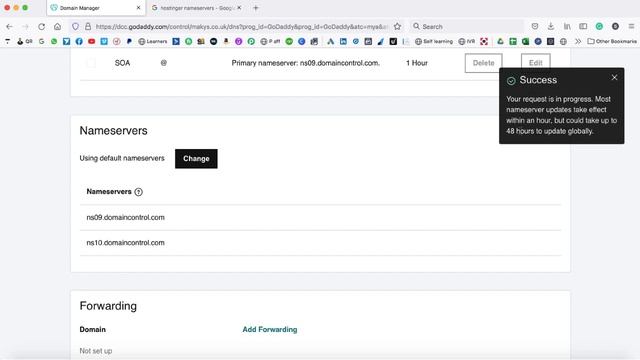
Task: Toggle the sidebar view icon
Action: pos(583,27)
